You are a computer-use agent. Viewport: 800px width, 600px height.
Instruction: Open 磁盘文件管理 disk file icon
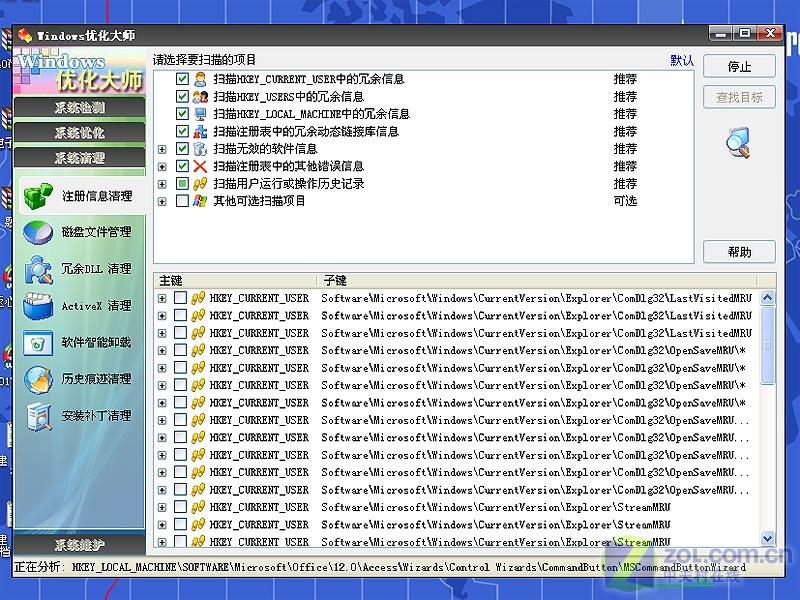pyautogui.click(x=38, y=233)
